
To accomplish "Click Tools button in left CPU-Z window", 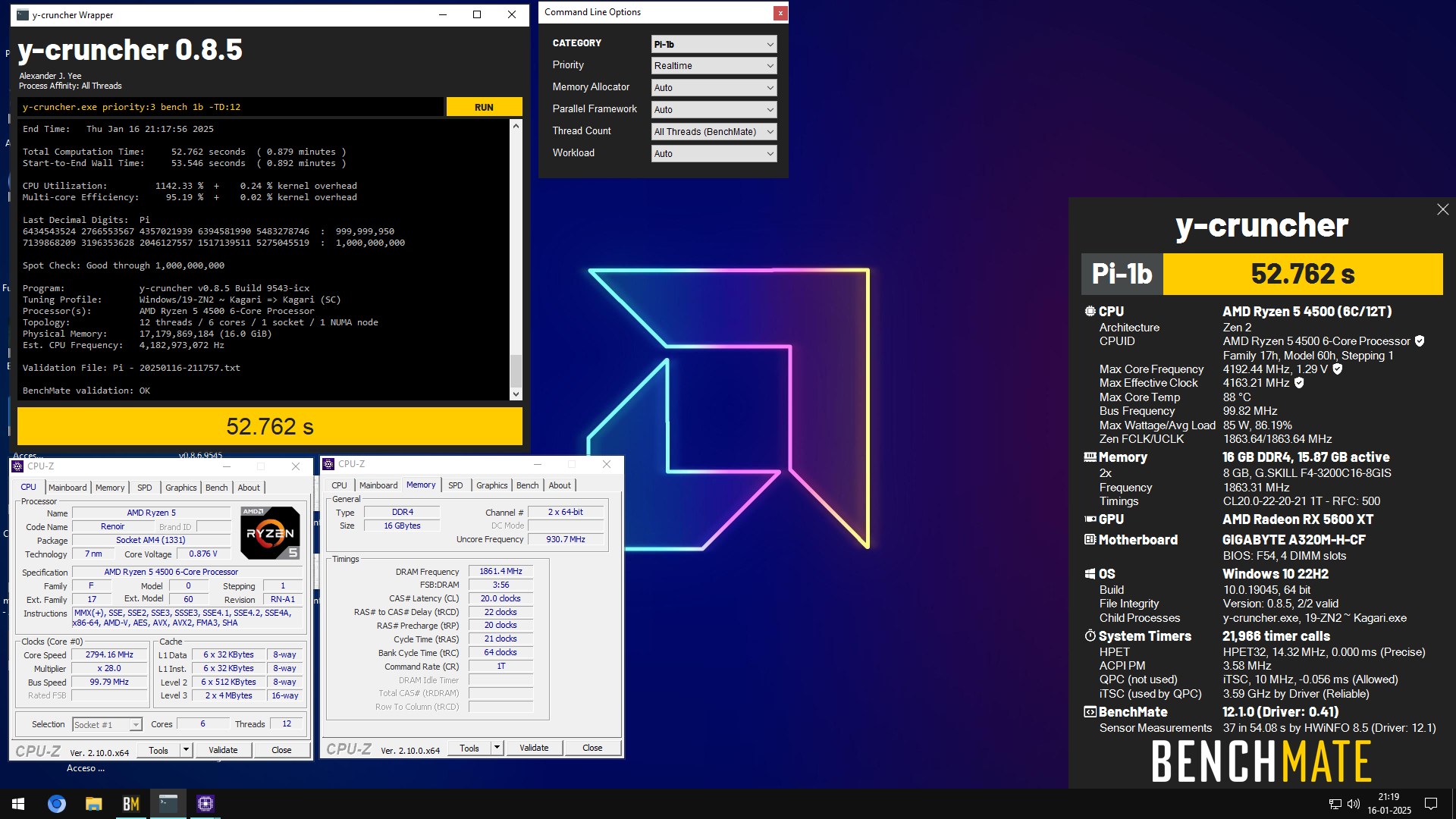I will [x=158, y=750].
